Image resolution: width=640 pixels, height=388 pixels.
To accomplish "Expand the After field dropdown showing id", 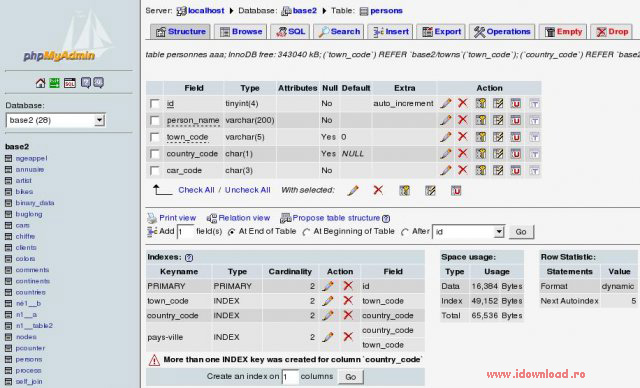I will click(469, 232).
